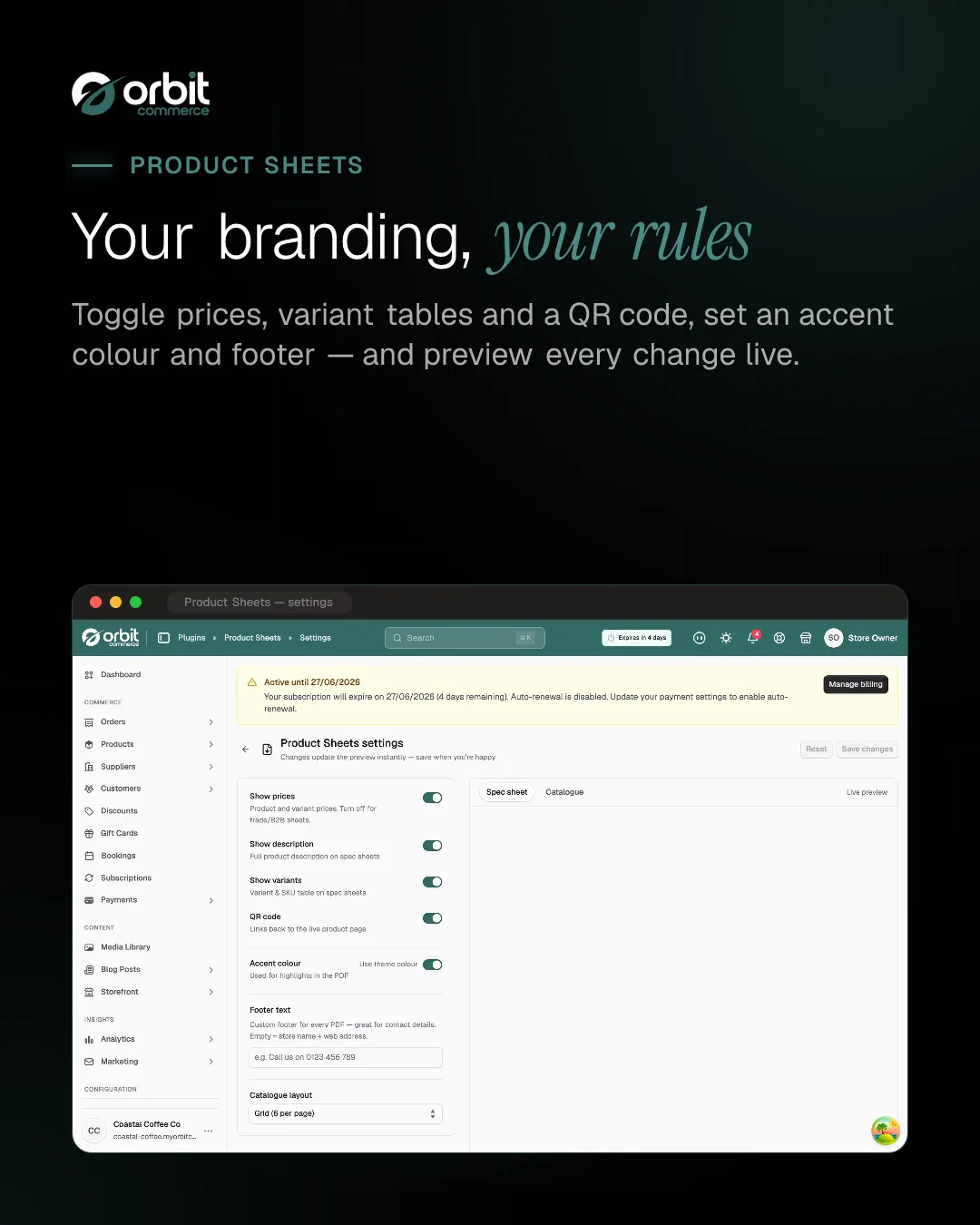This screenshot has width=980, height=1225.
Task: Open the pause/status circle icon in header
Action: point(699,638)
